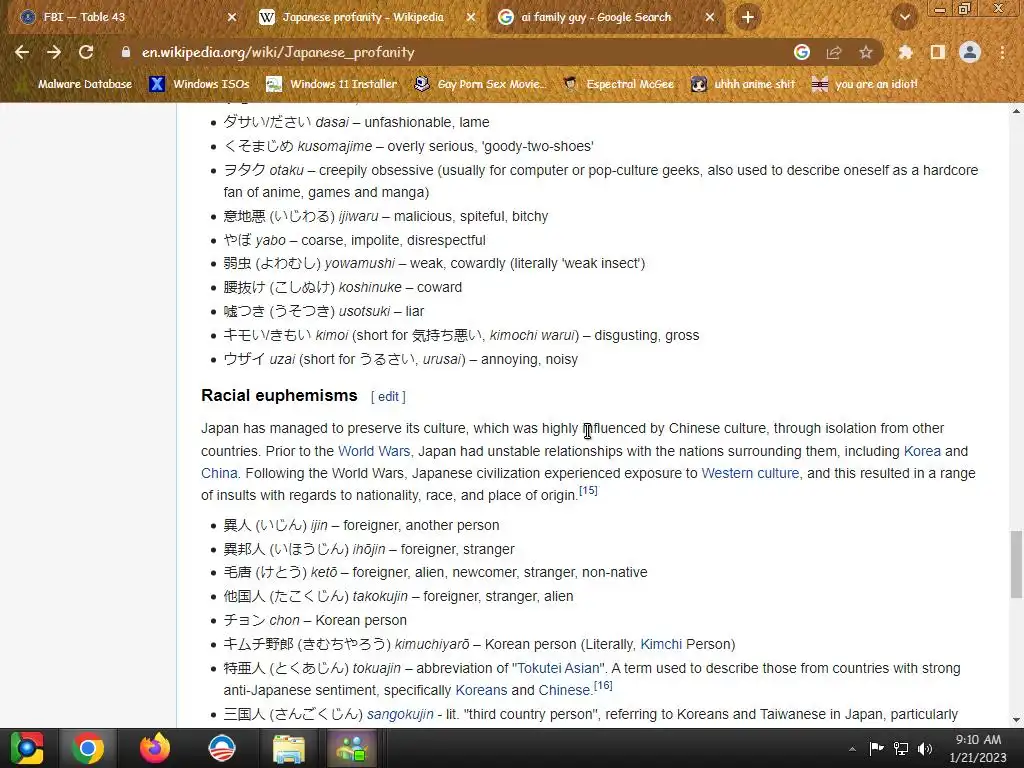This screenshot has height=768, width=1024.
Task: Switch to FBI — Table 43 tab
Action: (x=127, y=18)
